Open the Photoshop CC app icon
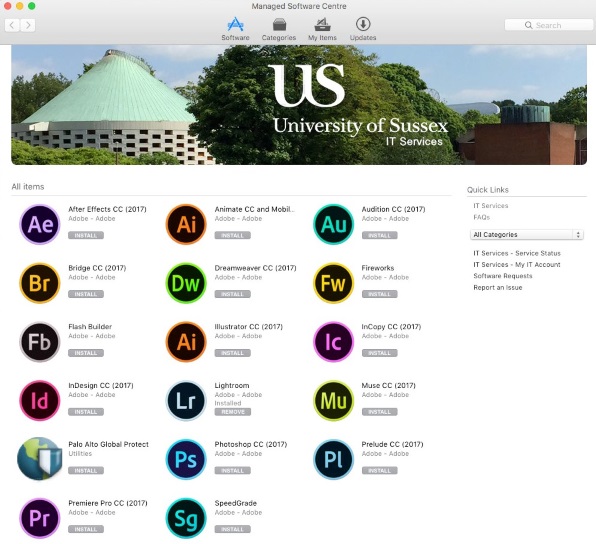 tap(186, 459)
